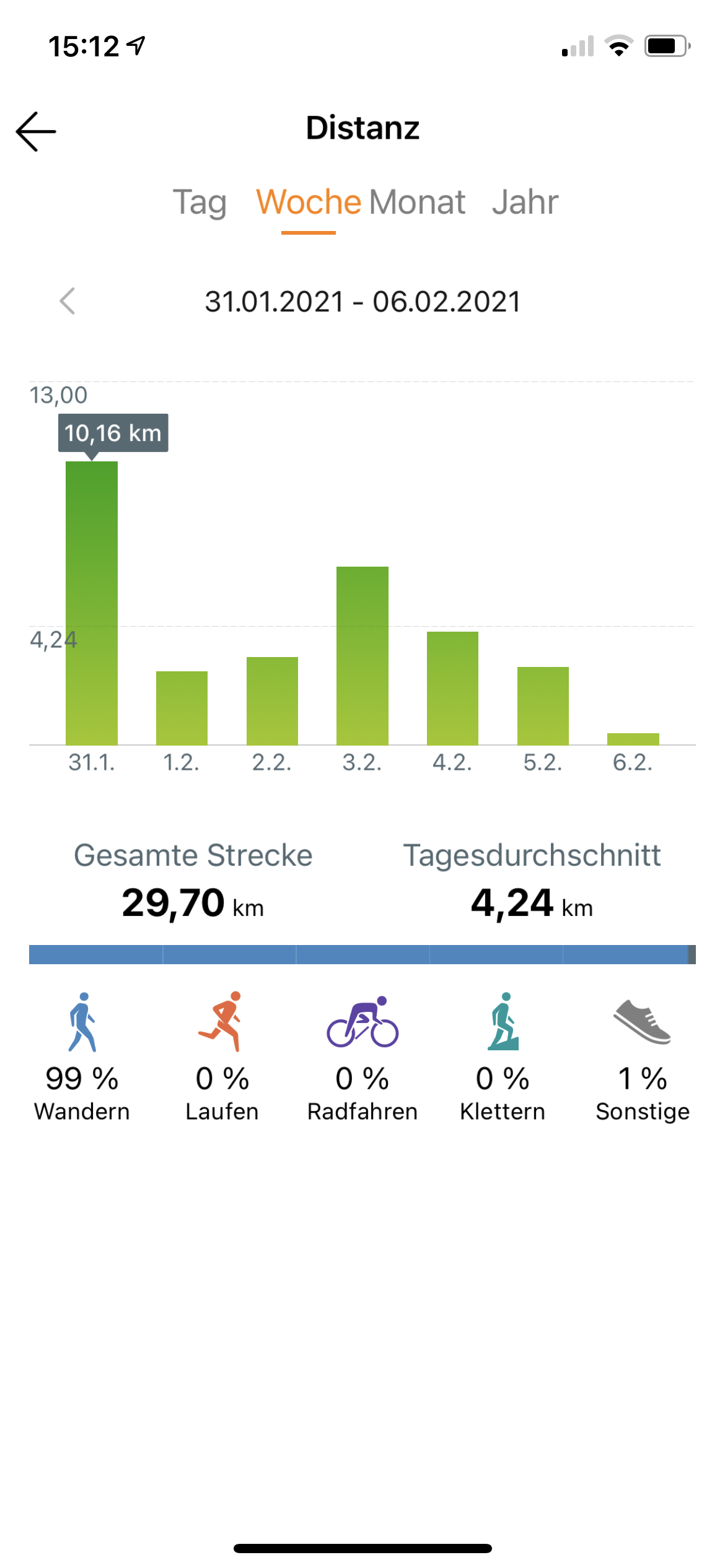The width and height of the screenshot is (725, 1568).
Task: Tap the gray Sonstige shoe icon
Action: point(643,1022)
